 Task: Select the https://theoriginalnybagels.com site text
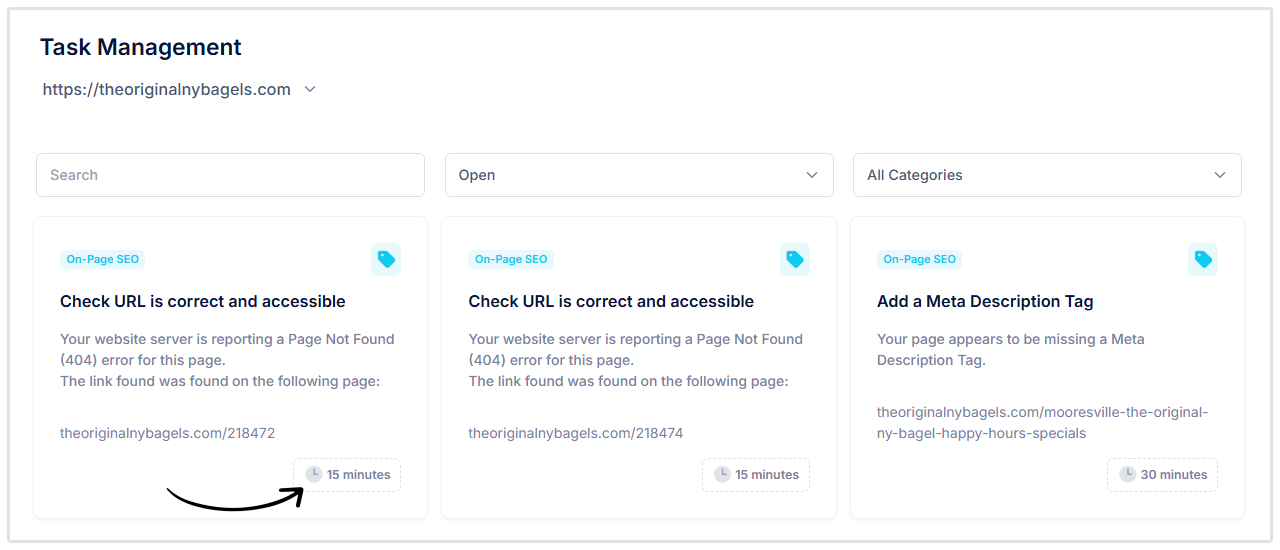(x=166, y=89)
